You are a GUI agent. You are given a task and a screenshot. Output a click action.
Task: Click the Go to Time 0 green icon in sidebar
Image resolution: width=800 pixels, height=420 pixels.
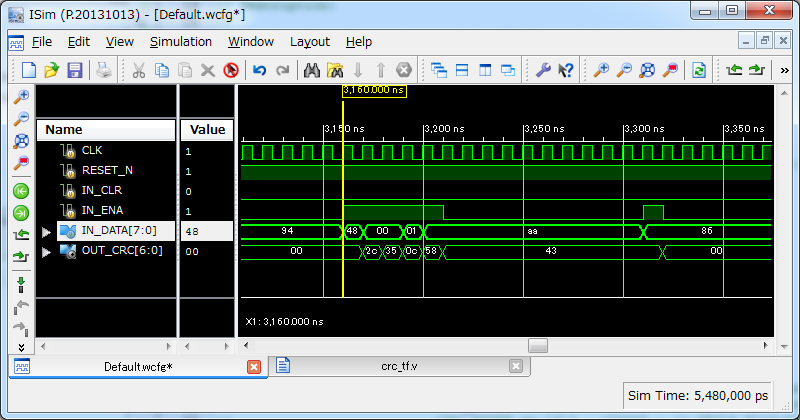coord(21,191)
